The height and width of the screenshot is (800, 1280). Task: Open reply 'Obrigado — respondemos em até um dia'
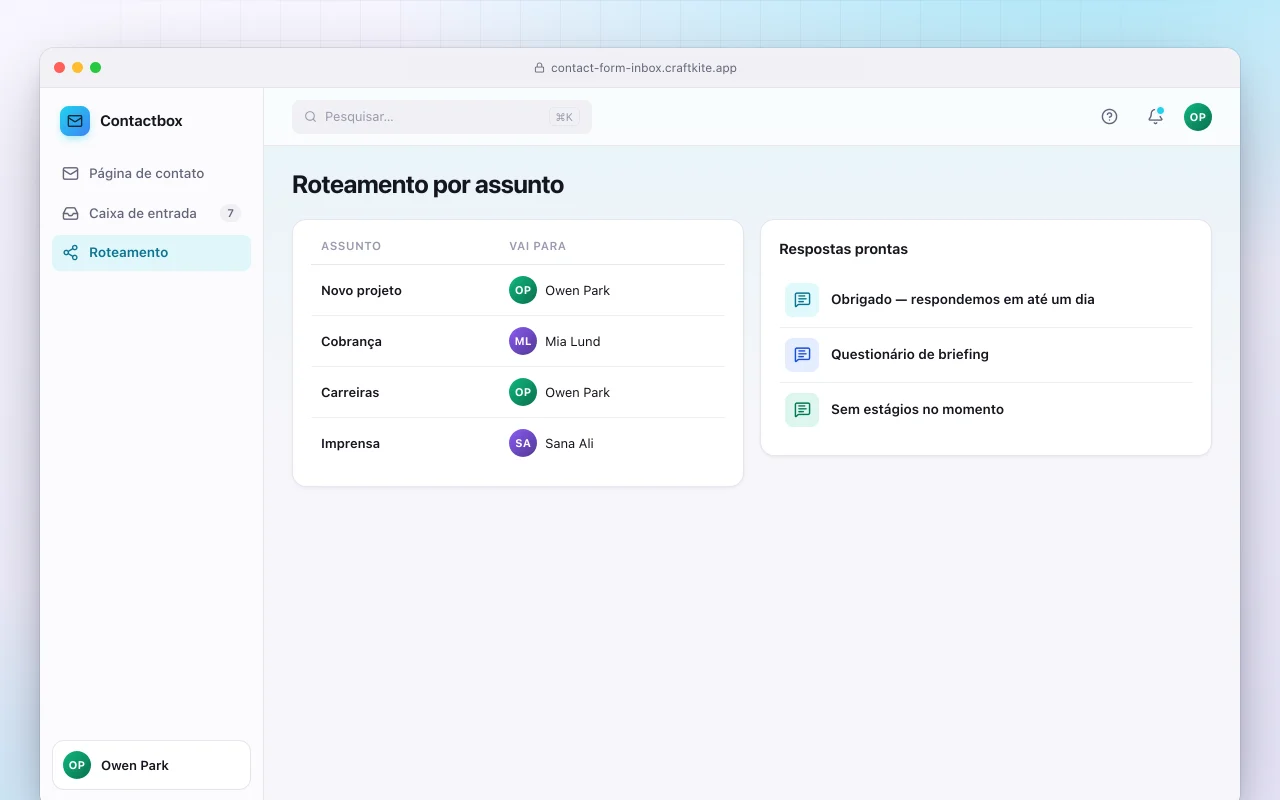coord(986,299)
